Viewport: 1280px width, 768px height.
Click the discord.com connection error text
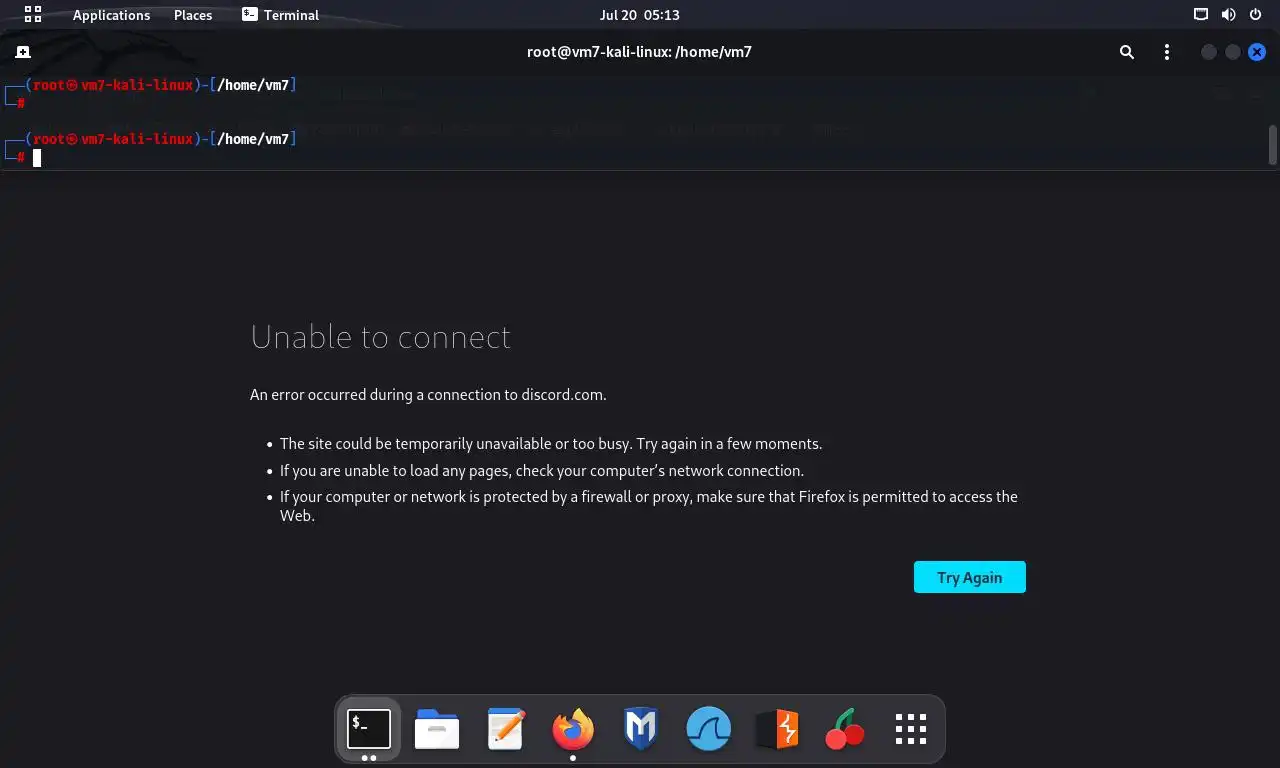[428, 394]
